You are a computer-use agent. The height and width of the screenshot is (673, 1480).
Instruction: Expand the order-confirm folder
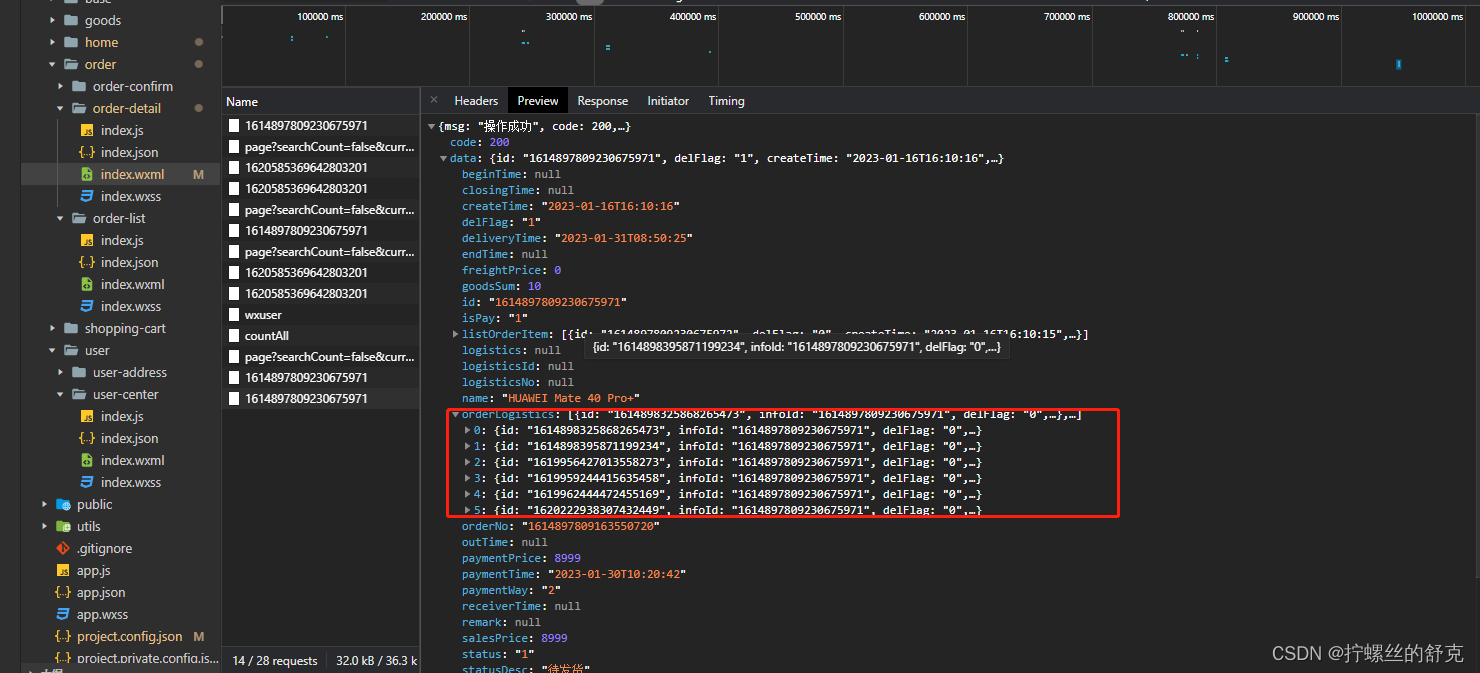[61, 86]
